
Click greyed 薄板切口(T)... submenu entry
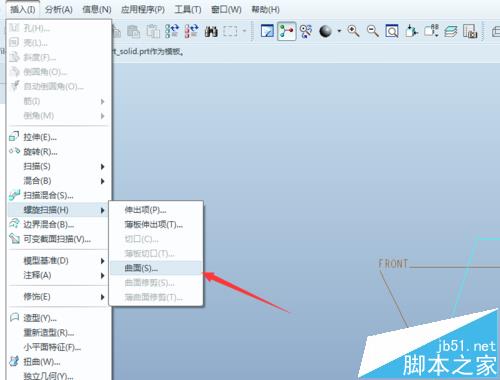[x=156, y=254]
